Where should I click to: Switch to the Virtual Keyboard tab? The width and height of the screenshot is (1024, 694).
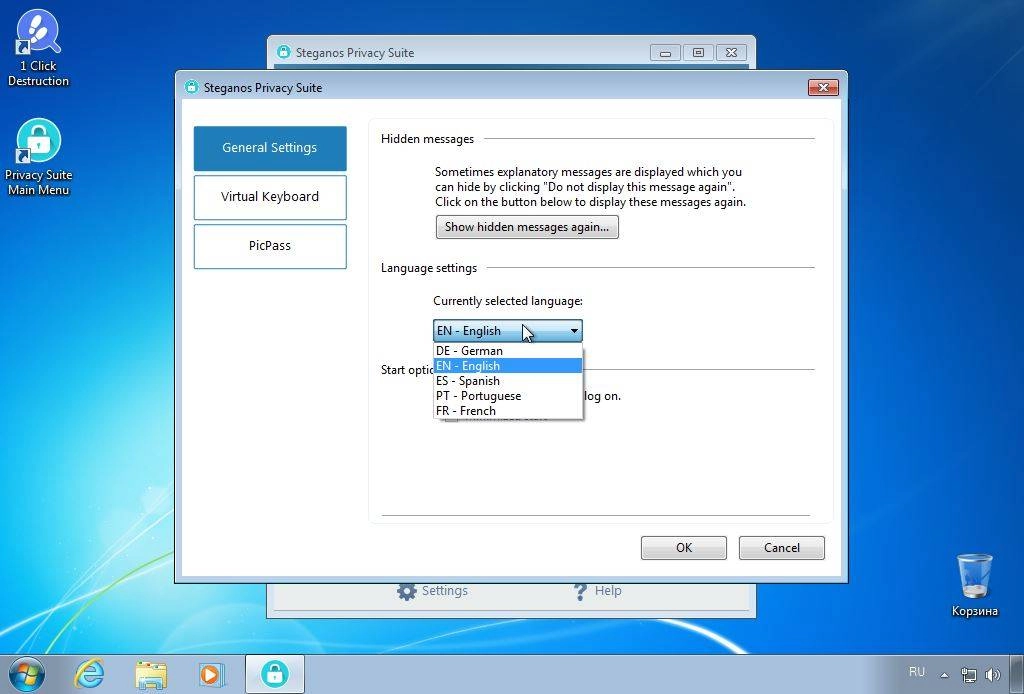[x=270, y=197]
